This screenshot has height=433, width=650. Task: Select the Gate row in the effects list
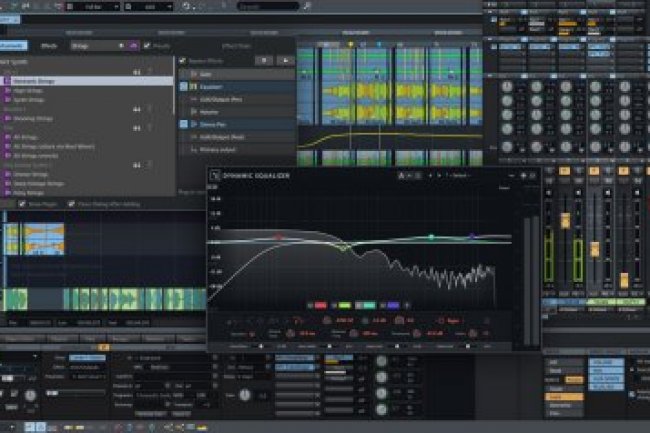[237, 74]
